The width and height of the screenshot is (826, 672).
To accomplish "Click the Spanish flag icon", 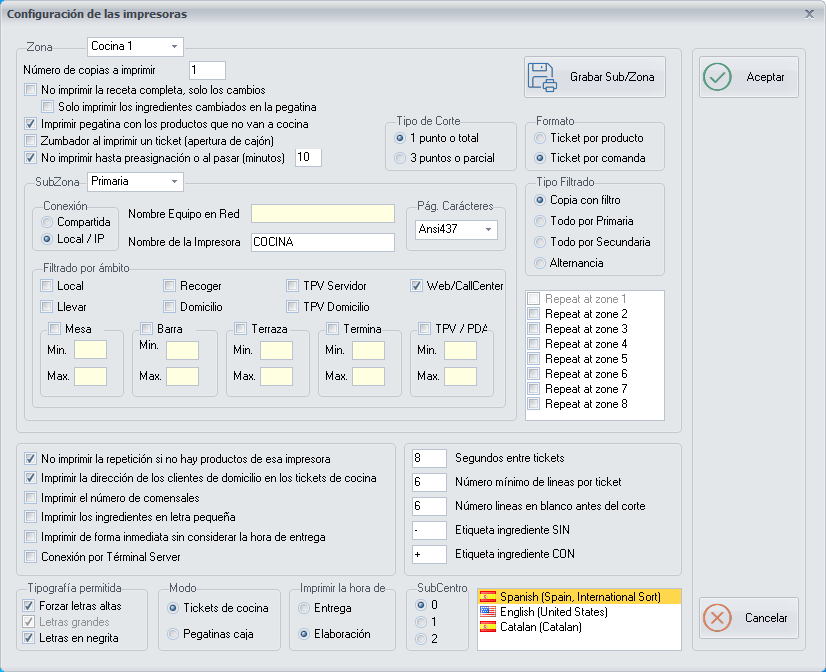I will coord(489,597).
